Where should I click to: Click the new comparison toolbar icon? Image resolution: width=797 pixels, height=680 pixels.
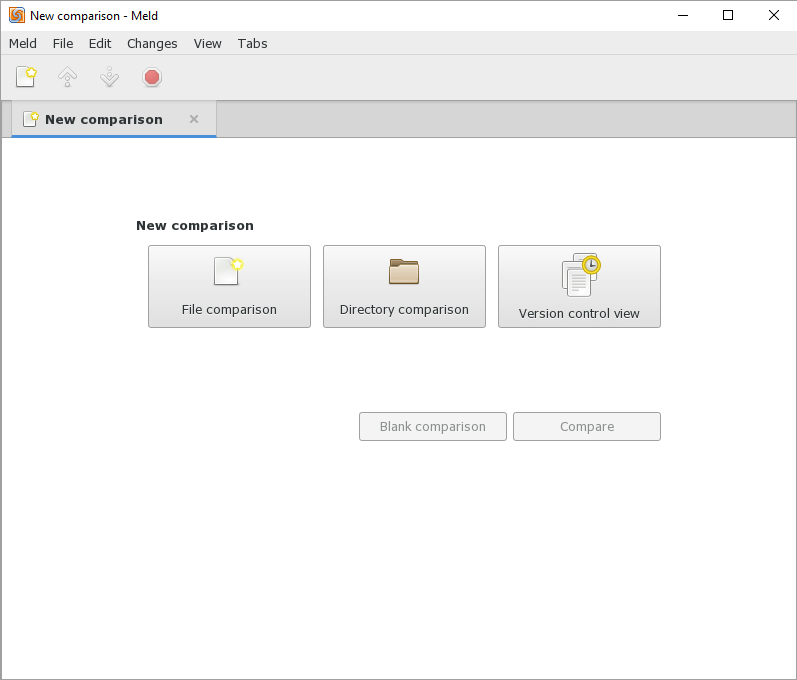point(26,77)
